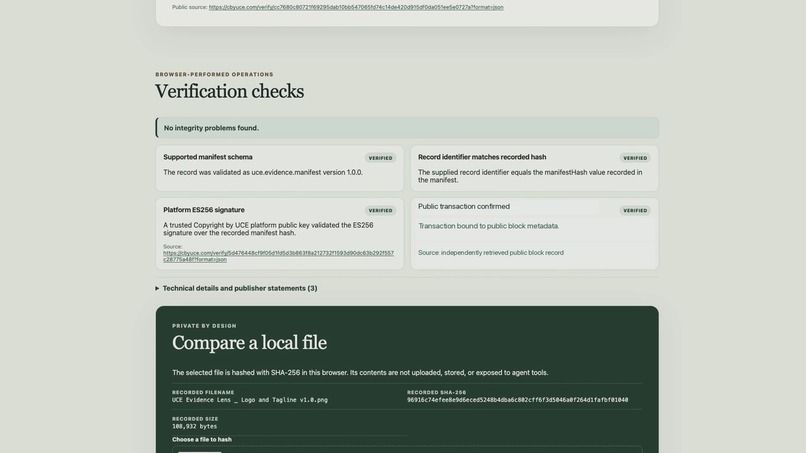Screen dimensions: 806x453
Task: Select the 'independently retrieved public block record' text
Action: pyautogui.click(x=502, y=253)
